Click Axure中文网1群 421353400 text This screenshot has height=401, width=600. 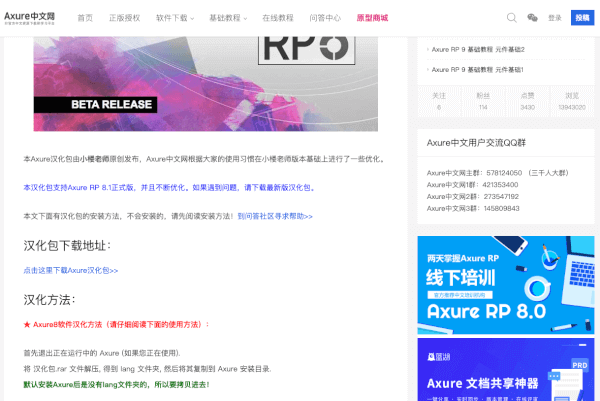point(473,185)
